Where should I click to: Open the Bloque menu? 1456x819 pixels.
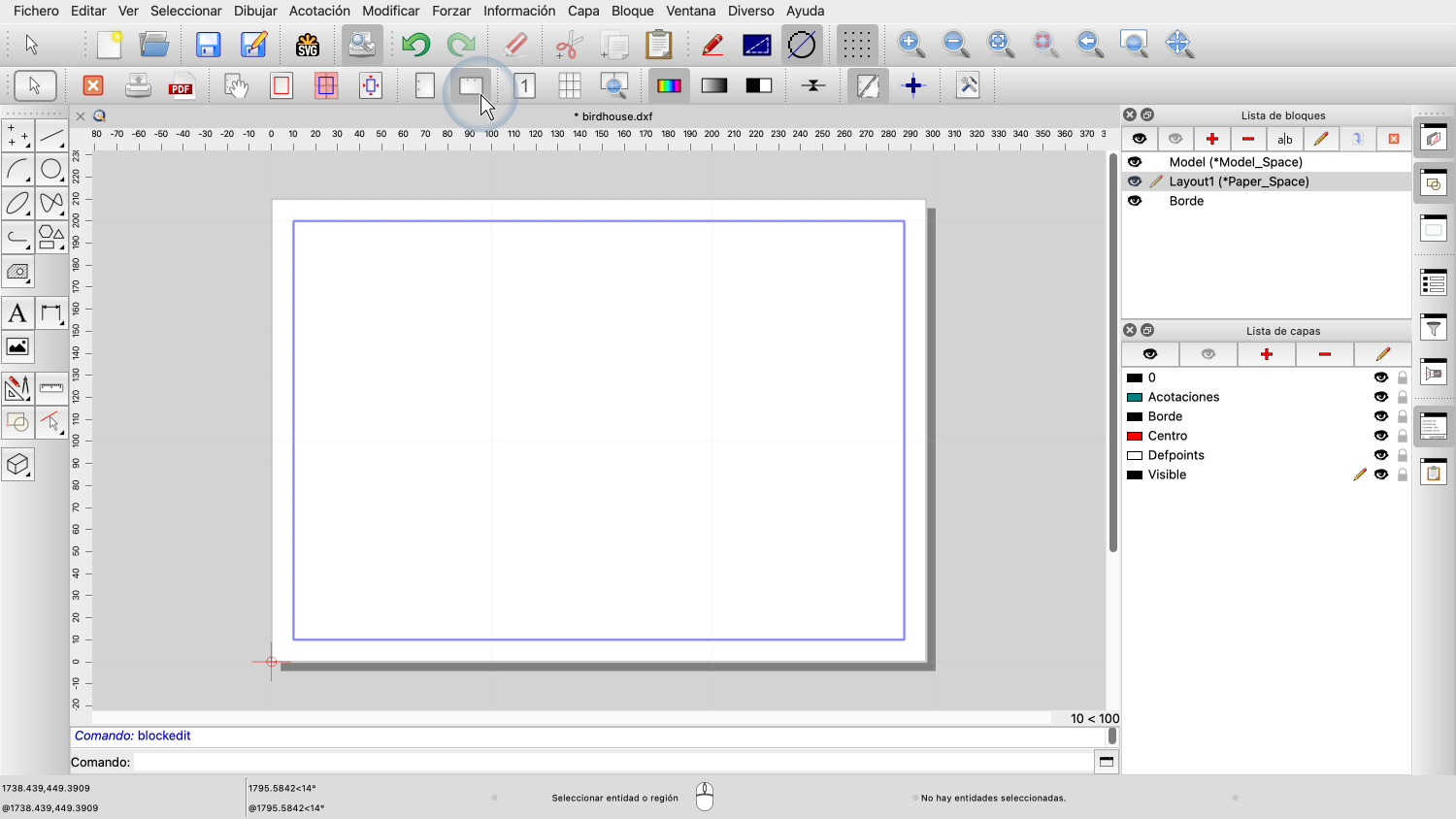[632, 11]
